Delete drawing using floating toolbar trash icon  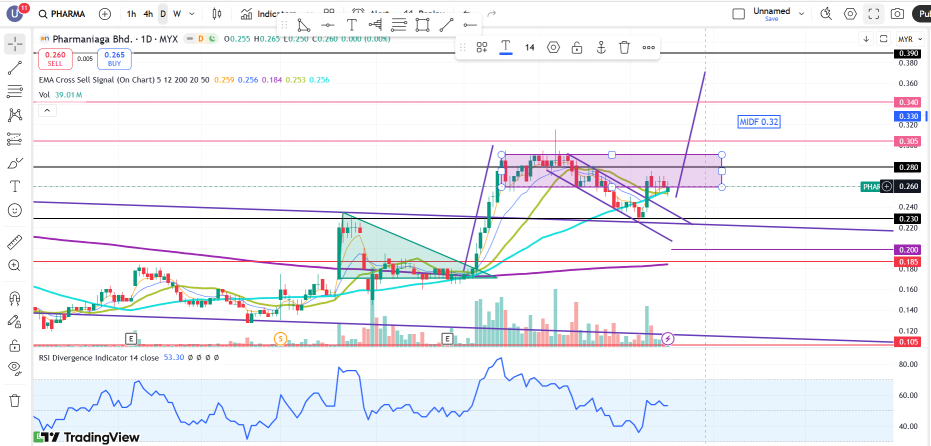tap(624, 47)
